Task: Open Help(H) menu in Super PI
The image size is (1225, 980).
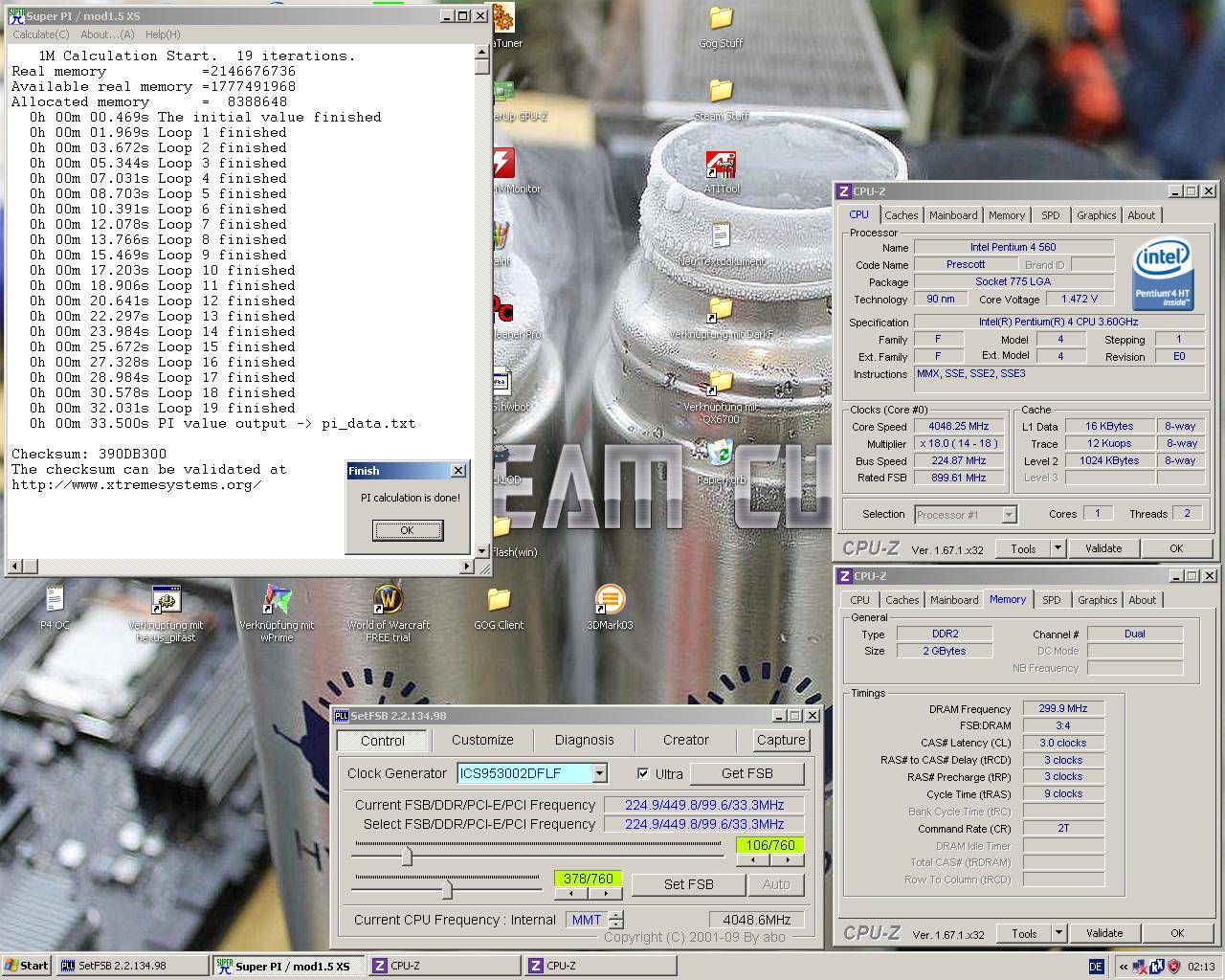Action: point(163,34)
